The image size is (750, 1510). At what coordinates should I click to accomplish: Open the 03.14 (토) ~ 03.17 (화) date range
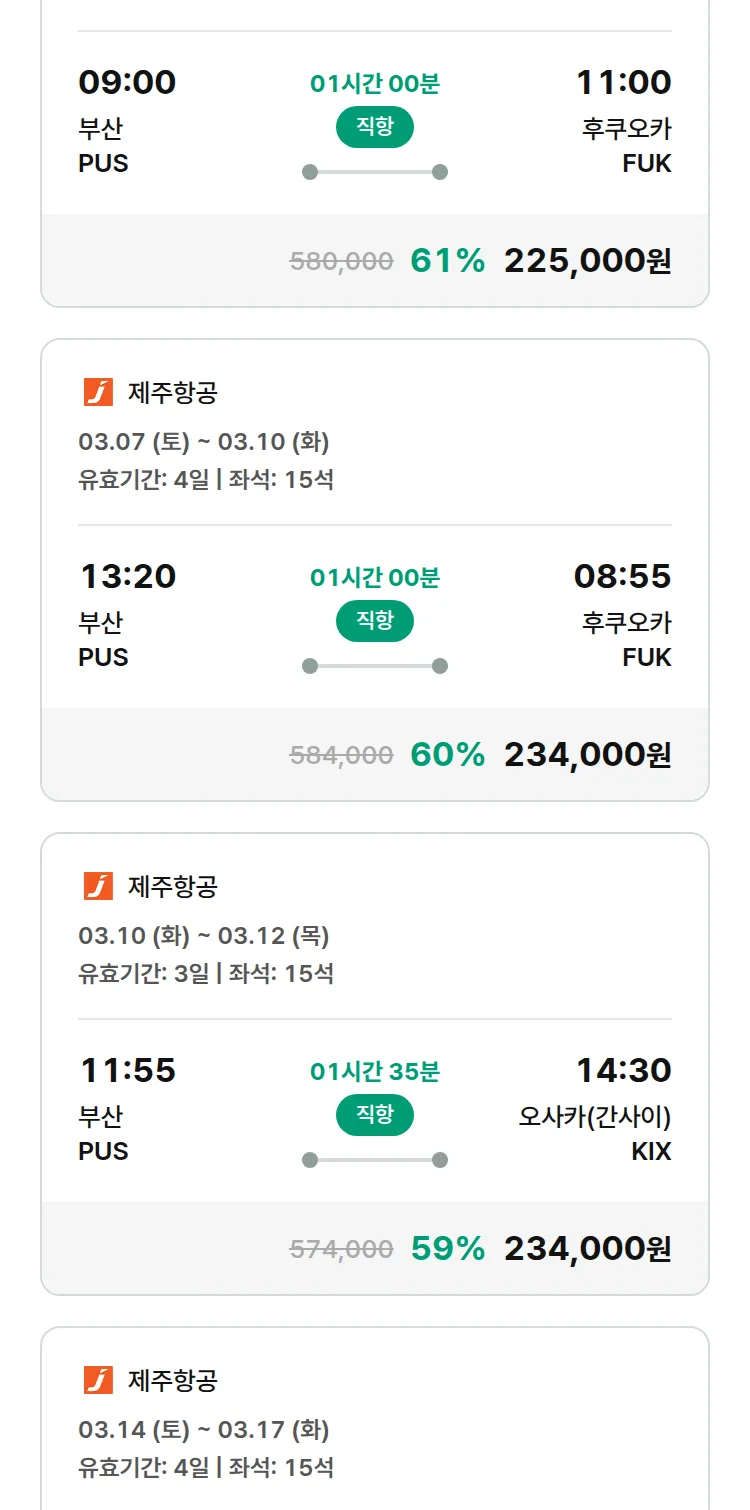click(x=204, y=1430)
